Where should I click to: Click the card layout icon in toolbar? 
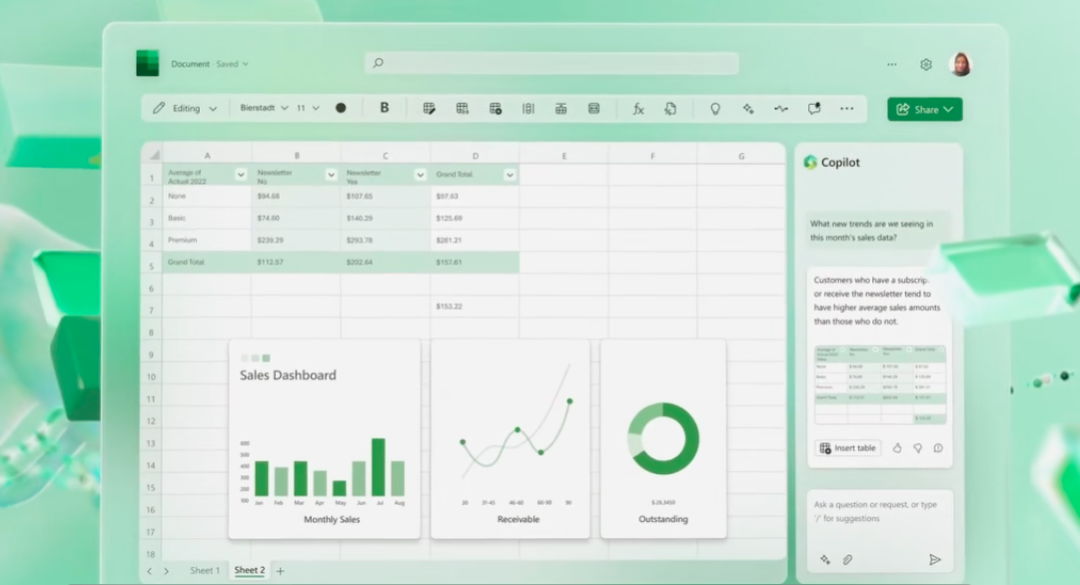tap(594, 108)
